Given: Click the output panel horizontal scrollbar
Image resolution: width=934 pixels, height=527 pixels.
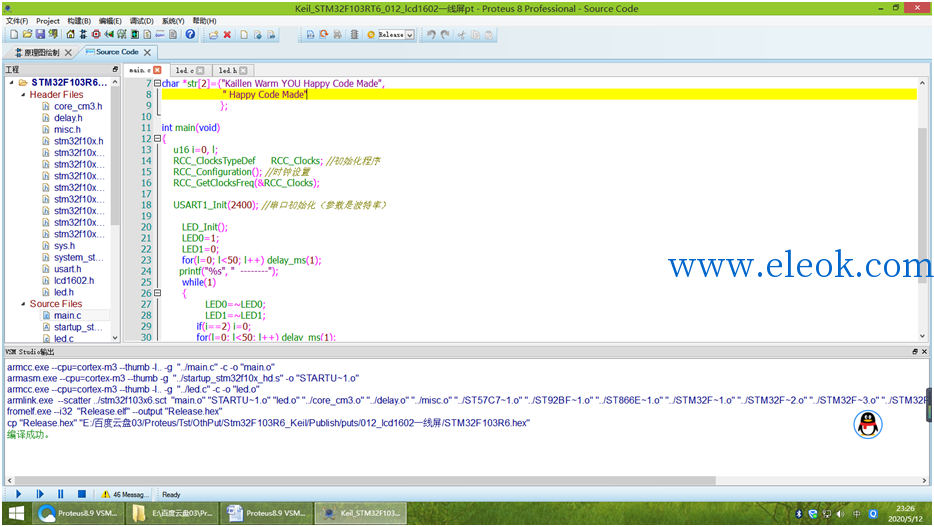Looking at the screenshot, I should click(x=365, y=480).
